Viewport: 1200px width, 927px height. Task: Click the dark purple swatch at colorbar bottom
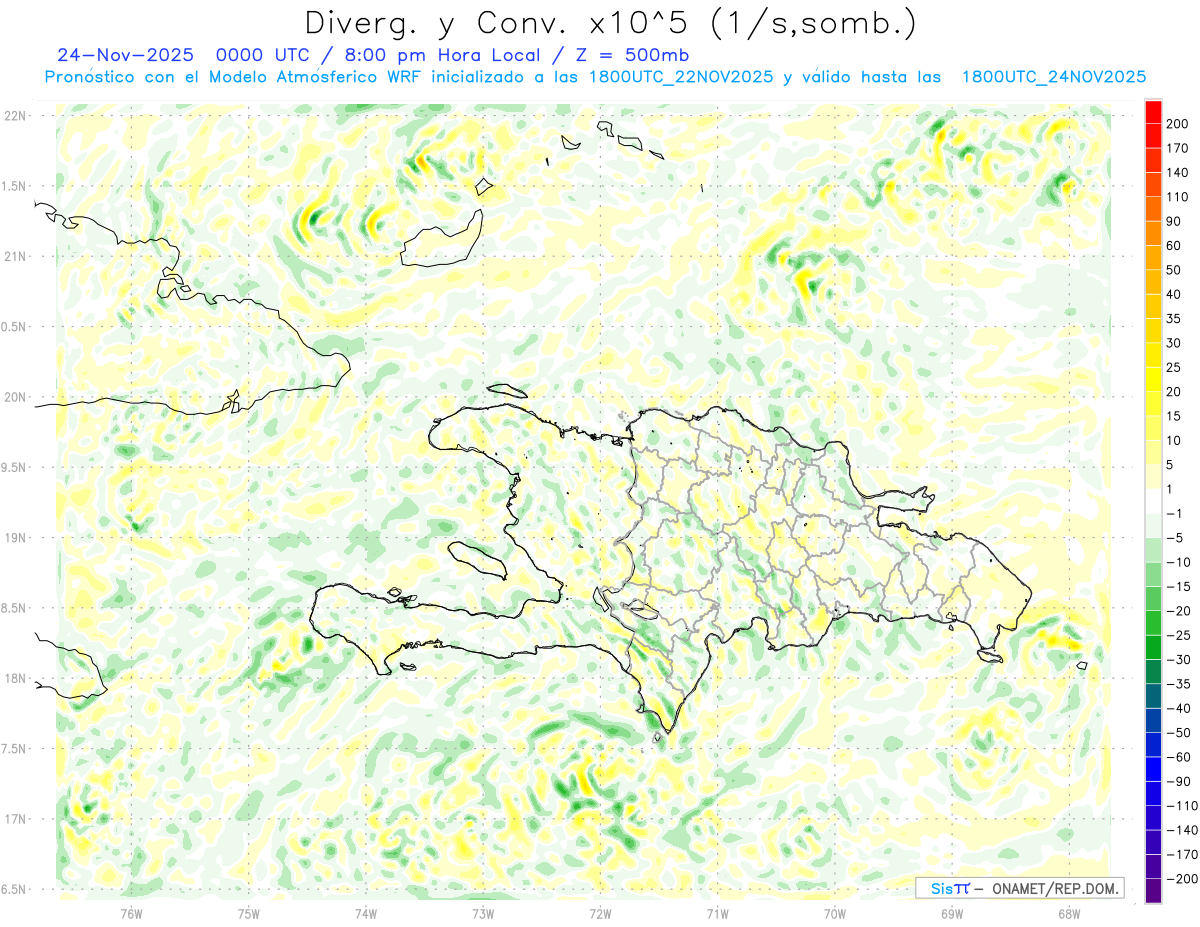1153,891
